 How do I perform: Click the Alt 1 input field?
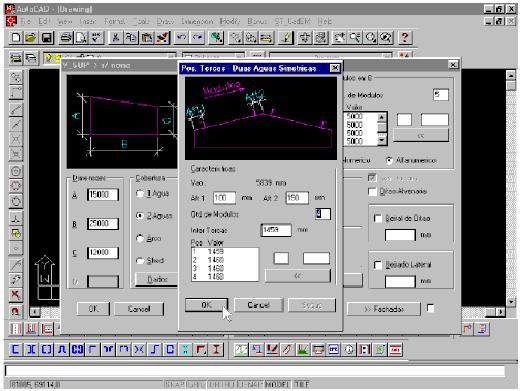click(224, 198)
